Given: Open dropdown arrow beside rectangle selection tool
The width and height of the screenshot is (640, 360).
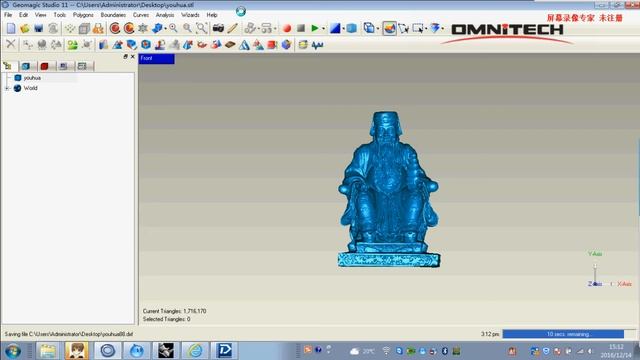Looking at the screenshot, I should click(426, 29).
